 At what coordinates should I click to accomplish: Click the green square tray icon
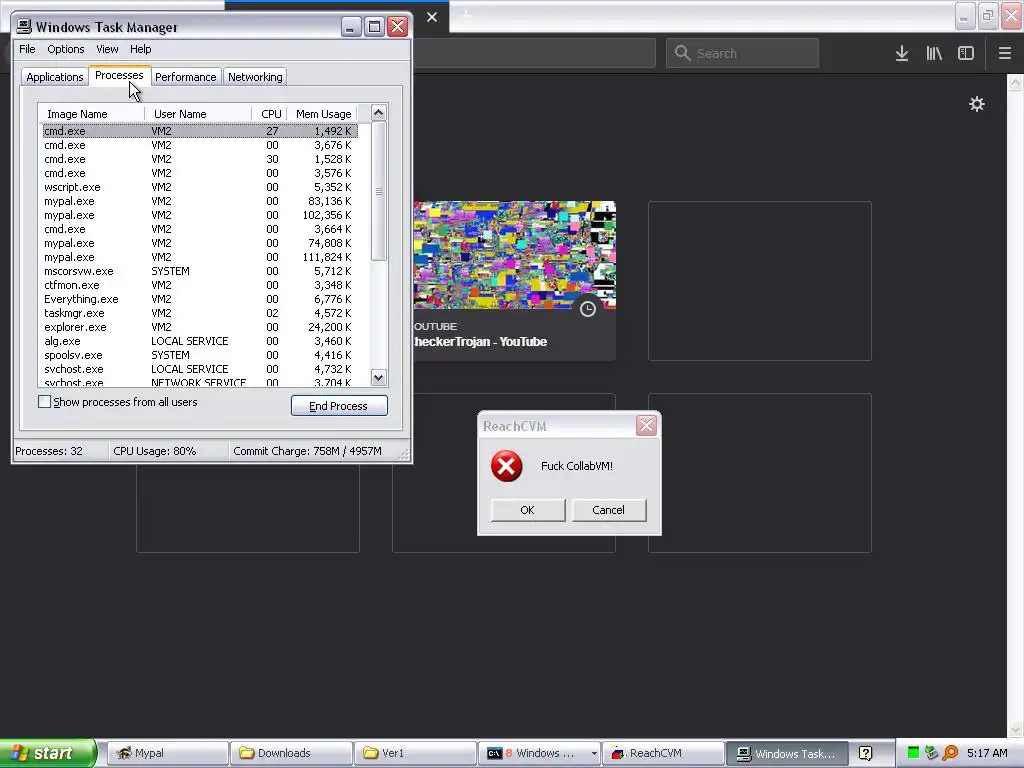(x=914, y=753)
